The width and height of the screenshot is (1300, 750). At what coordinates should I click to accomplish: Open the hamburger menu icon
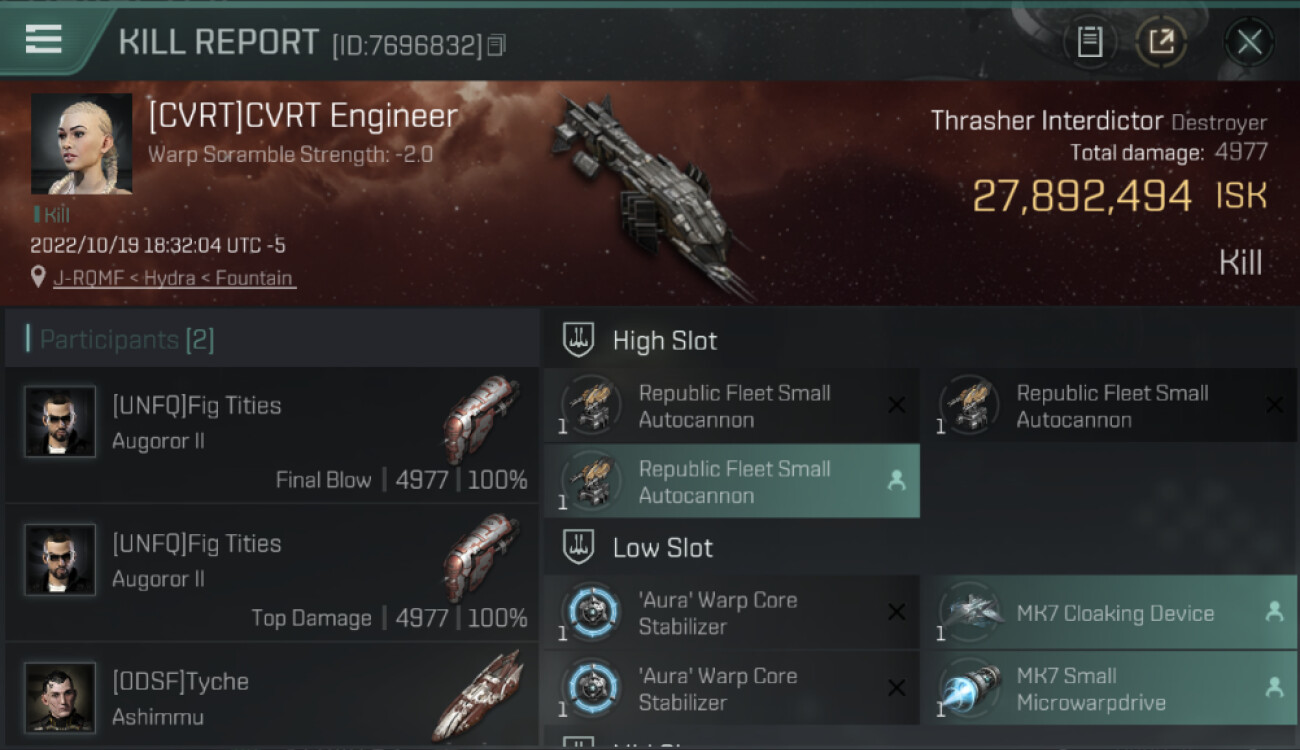click(43, 39)
